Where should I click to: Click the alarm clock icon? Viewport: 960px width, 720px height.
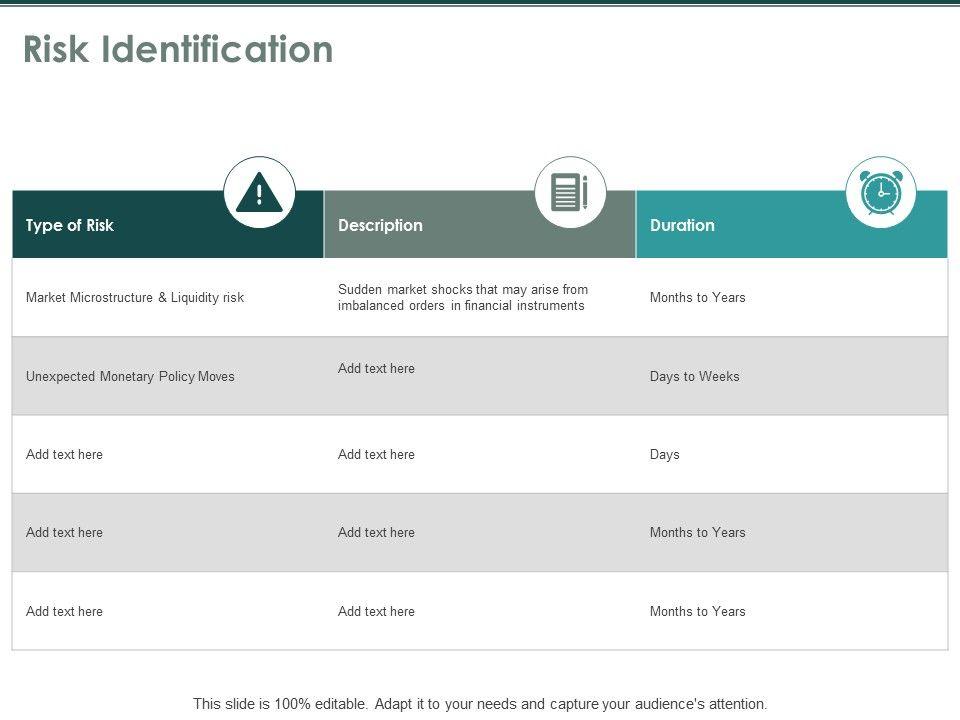pyautogui.click(x=881, y=192)
